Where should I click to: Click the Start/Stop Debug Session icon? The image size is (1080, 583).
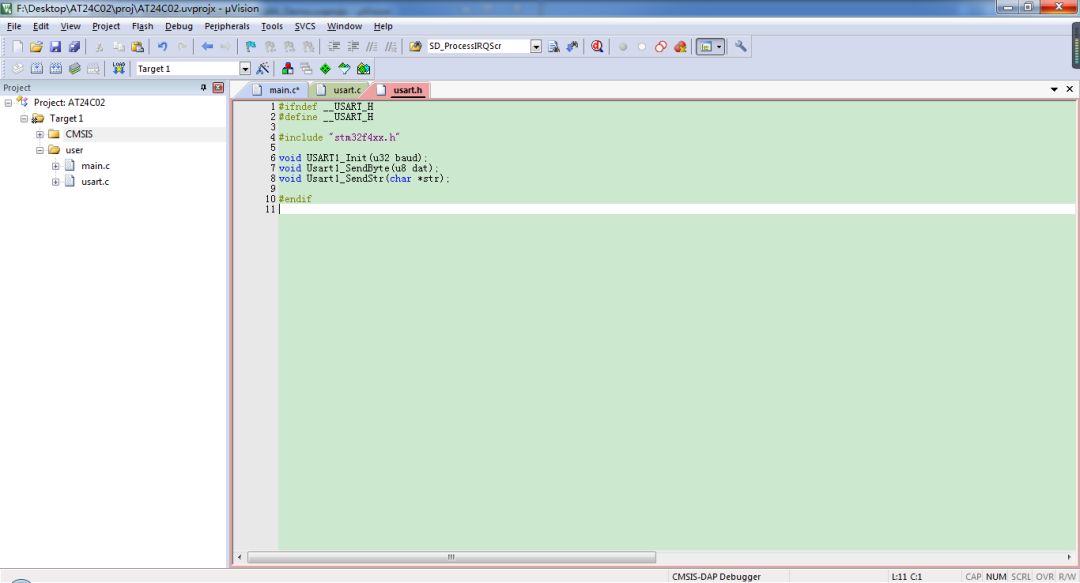click(x=597, y=47)
